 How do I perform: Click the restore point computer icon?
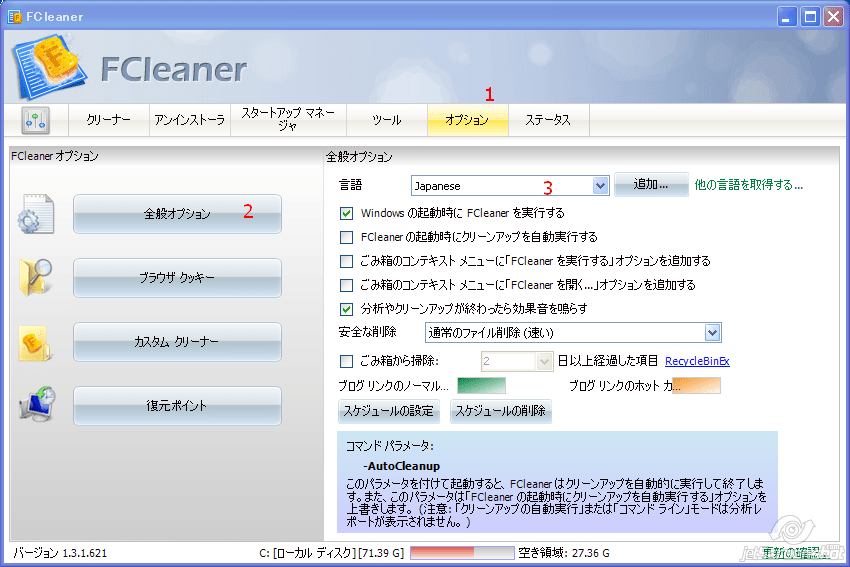(35, 406)
